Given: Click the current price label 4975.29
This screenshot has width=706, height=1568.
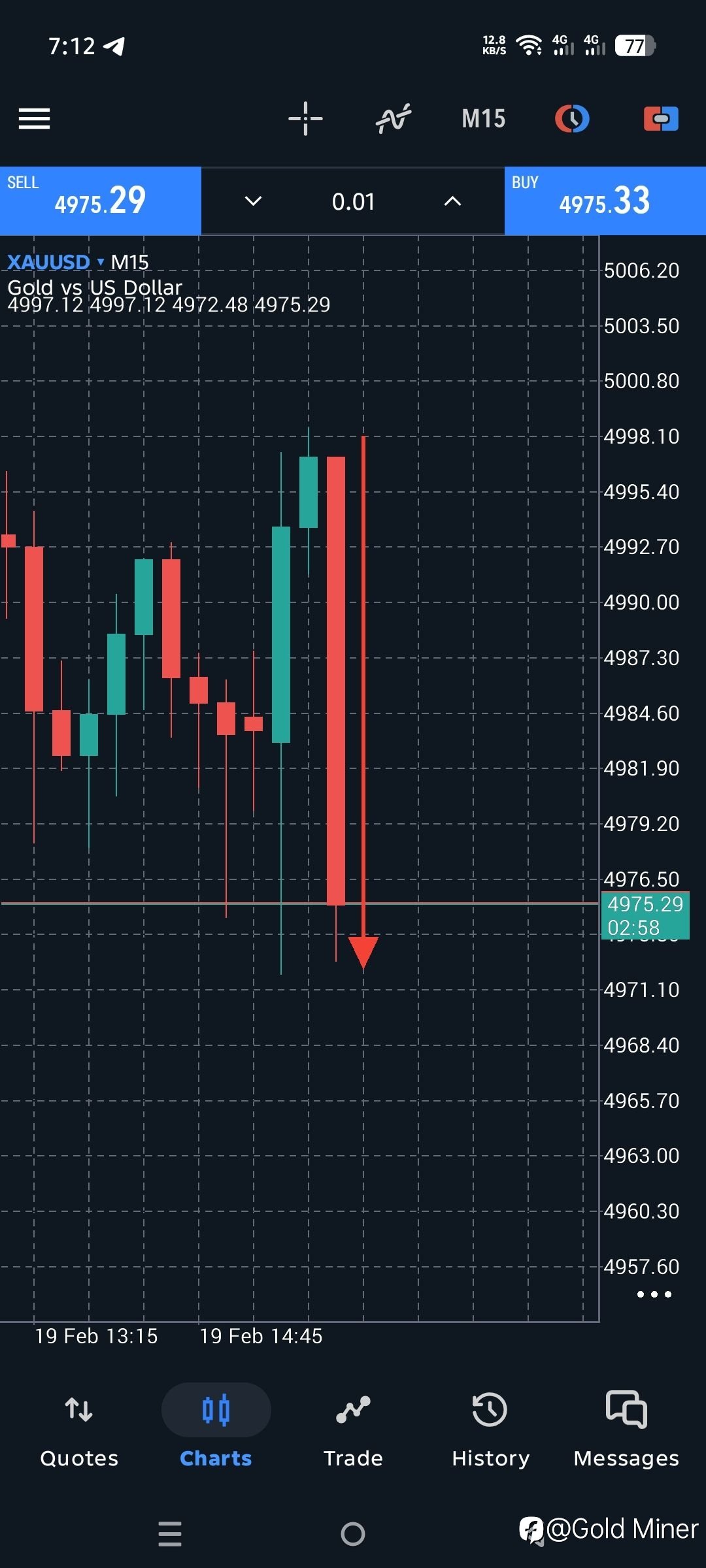Looking at the screenshot, I should 645,904.
